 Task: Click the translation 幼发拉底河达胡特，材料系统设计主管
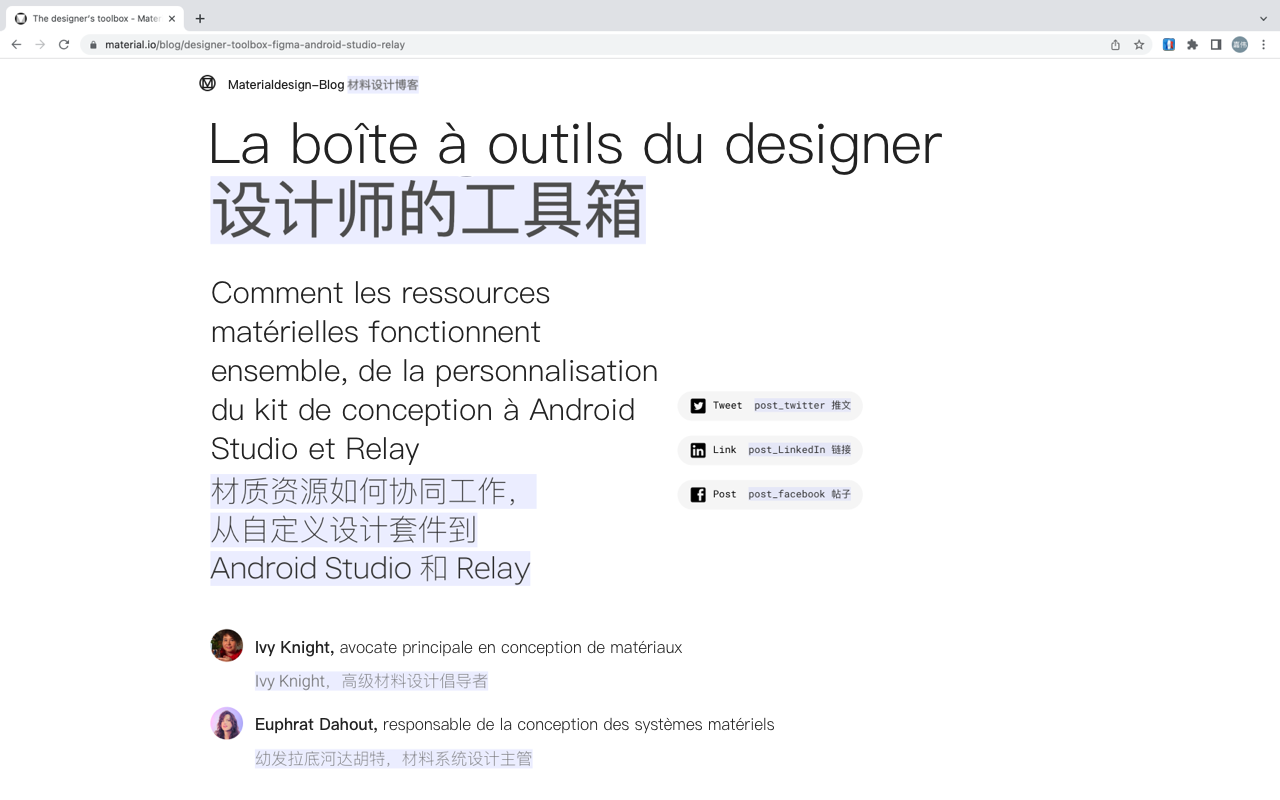(394, 759)
